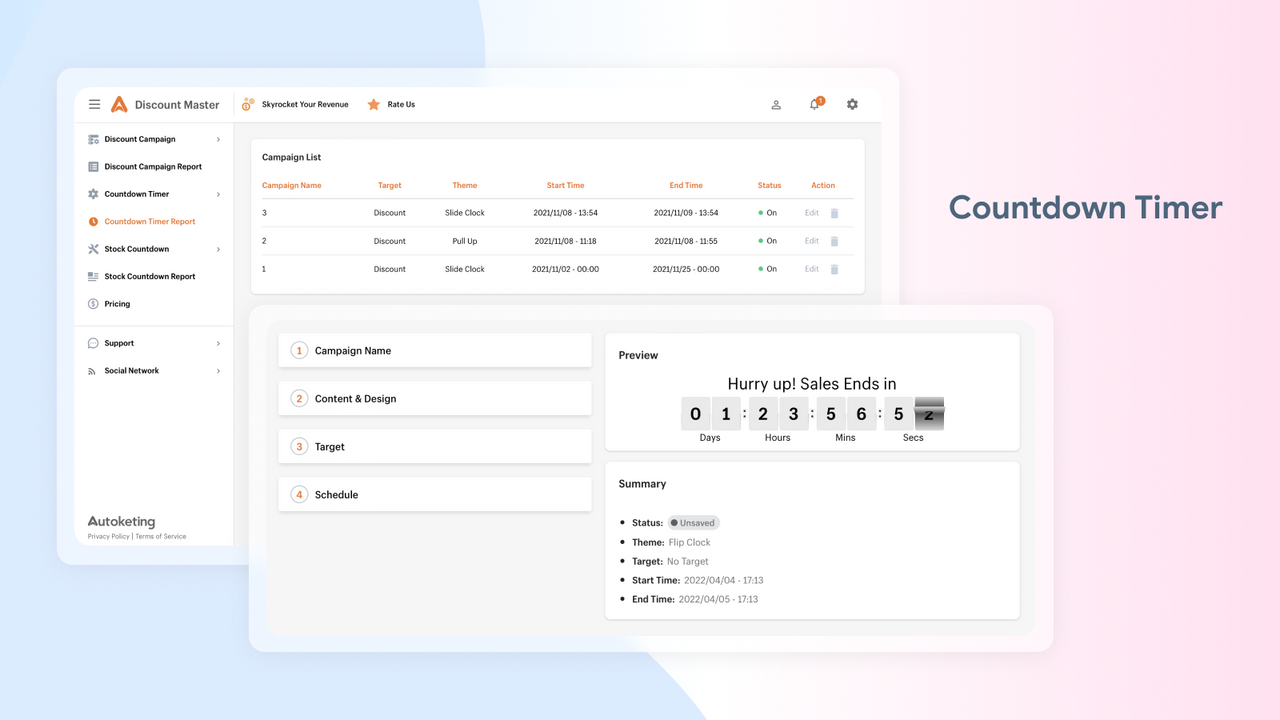Open the Pricing menu item

(117, 304)
